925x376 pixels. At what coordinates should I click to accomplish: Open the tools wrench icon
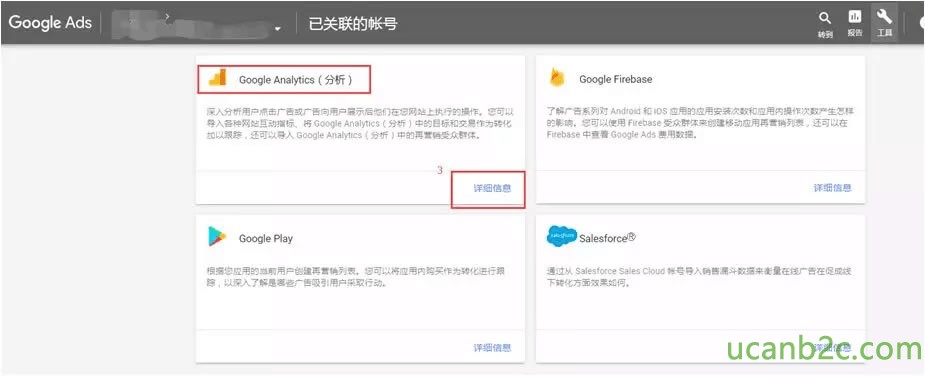pos(884,17)
